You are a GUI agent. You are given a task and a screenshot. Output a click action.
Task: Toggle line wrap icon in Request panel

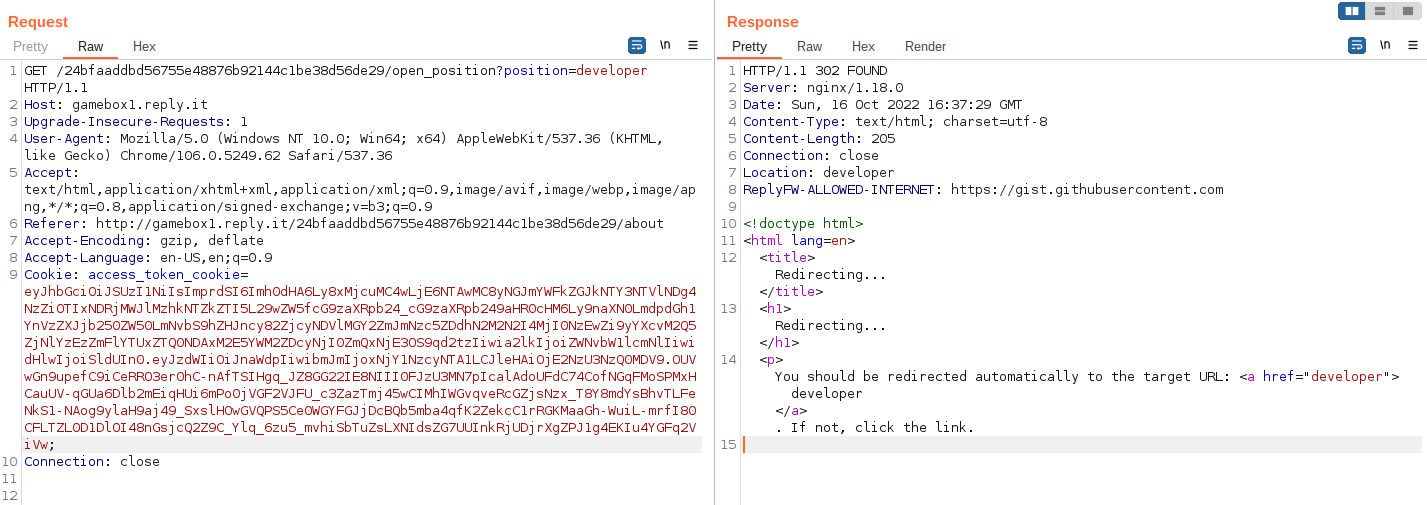coord(637,46)
